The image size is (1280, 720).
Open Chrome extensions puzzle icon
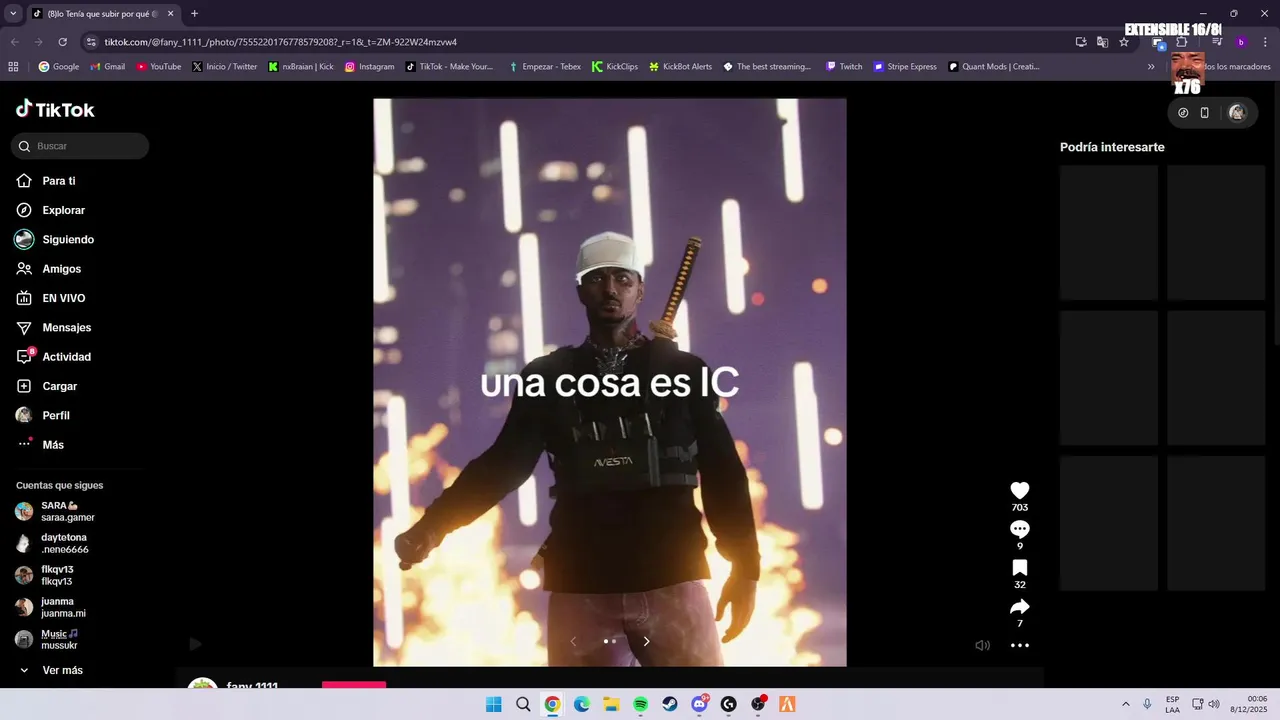(1181, 42)
